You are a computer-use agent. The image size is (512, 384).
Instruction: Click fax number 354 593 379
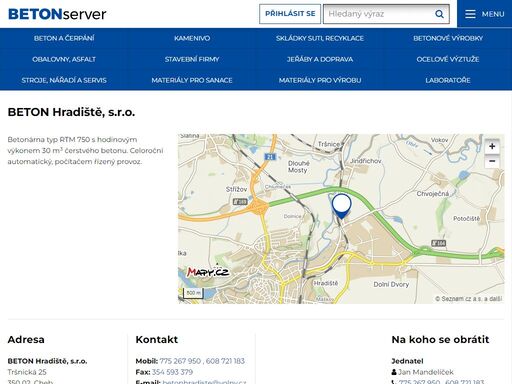point(172,372)
